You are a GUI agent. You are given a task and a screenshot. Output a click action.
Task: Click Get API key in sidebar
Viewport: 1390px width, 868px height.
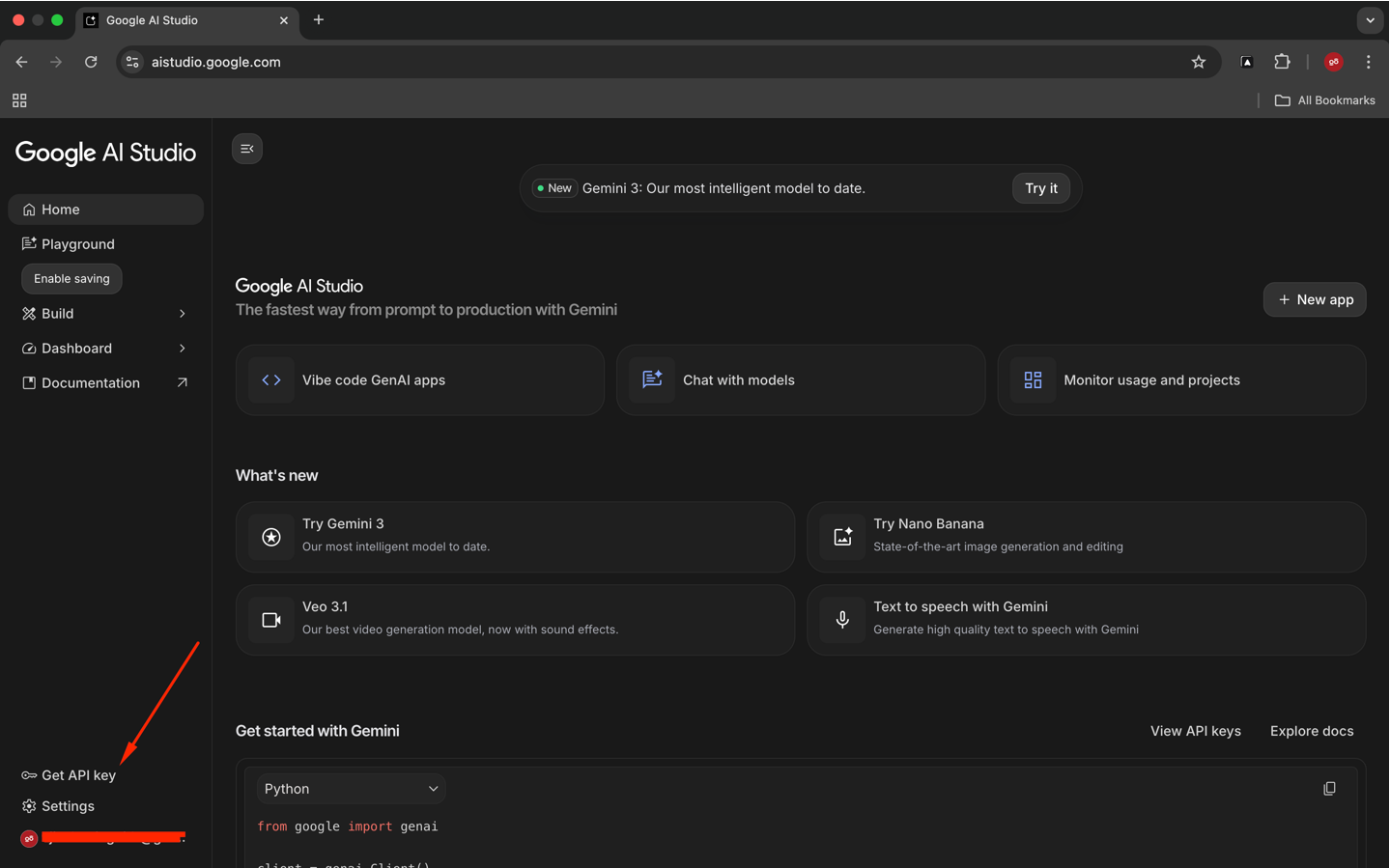point(77,775)
